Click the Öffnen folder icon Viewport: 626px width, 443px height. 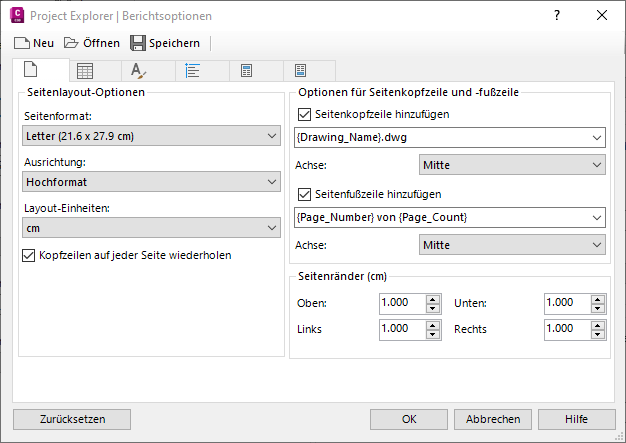(x=71, y=43)
